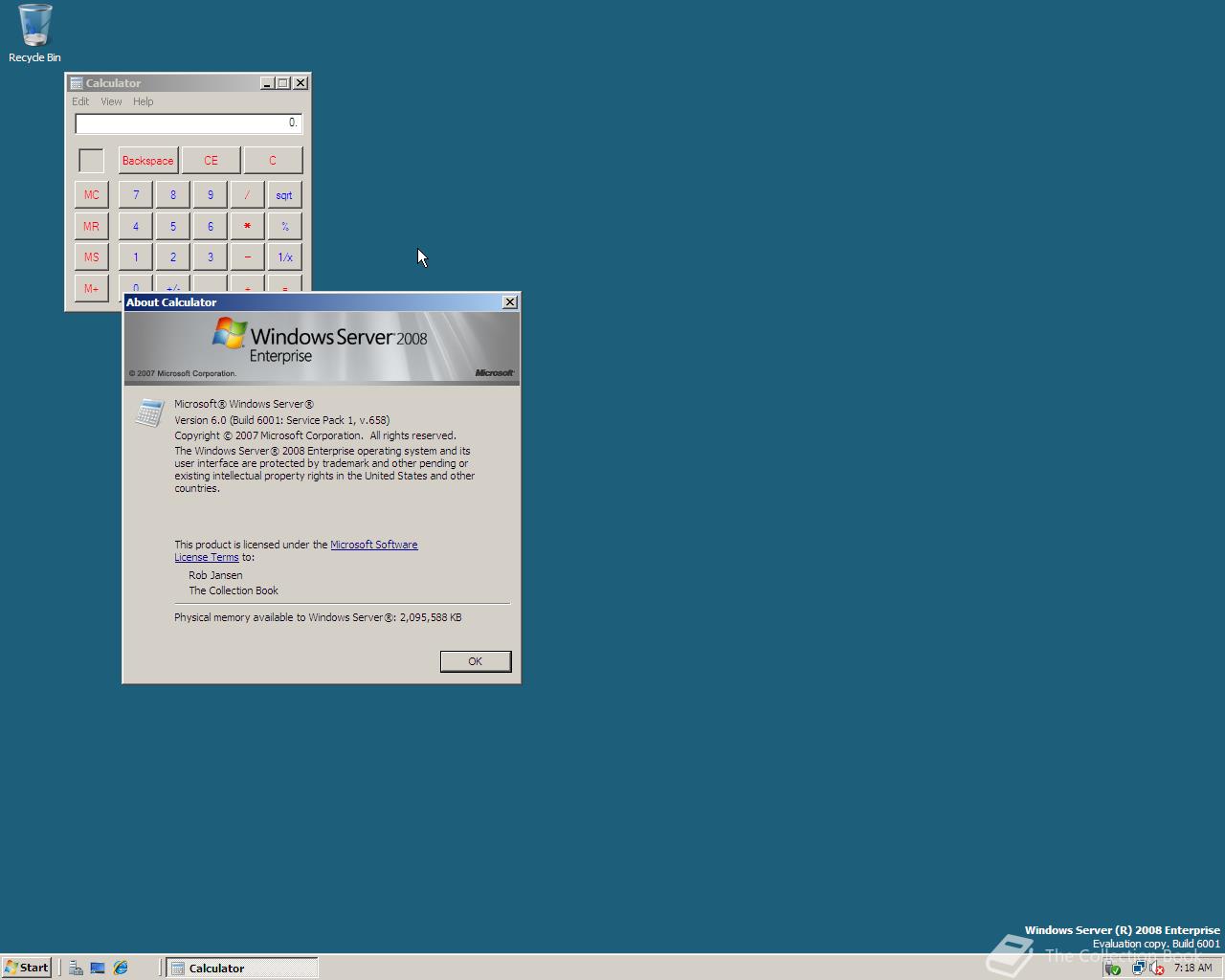Click the Windows Server 2008 Enterprise banner
The image size is (1225, 980).
tap(322, 348)
